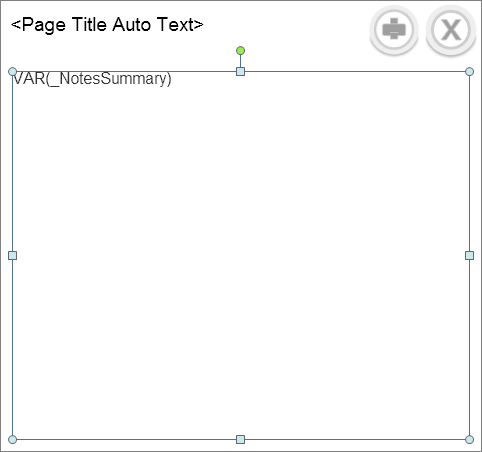This screenshot has height=452, width=482.
Task: Click the printer icon button
Action: [x=394, y=30]
